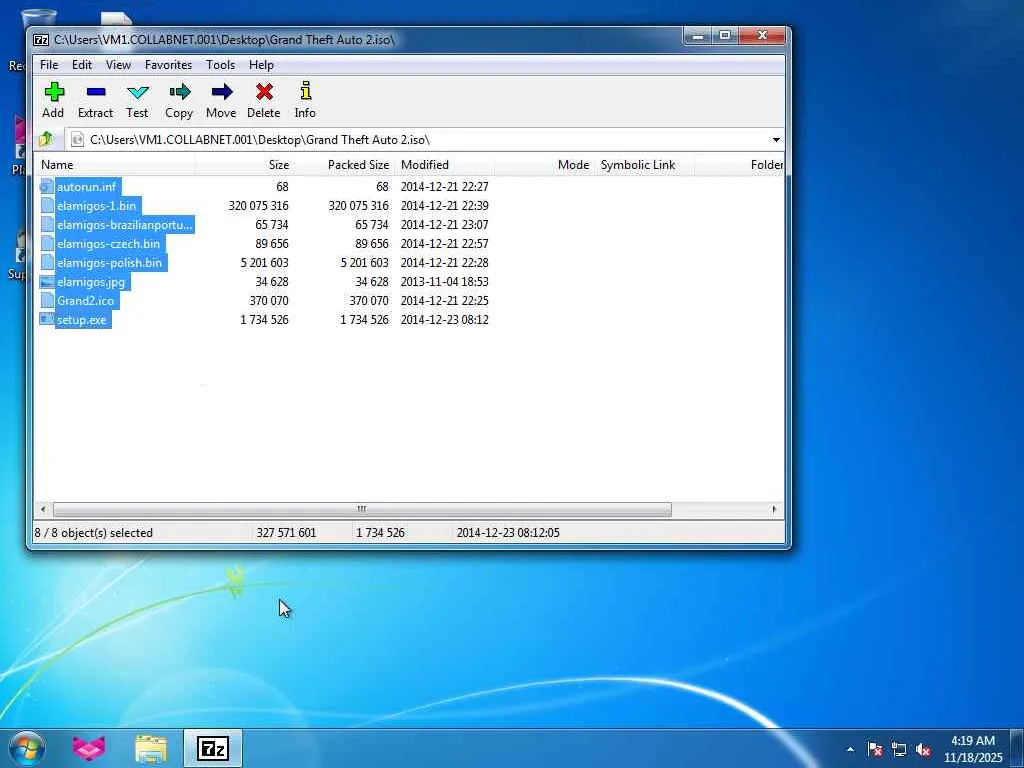Open the Help menu
Image resolution: width=1024 pixels, height=768 pixels.
point(261,65)
